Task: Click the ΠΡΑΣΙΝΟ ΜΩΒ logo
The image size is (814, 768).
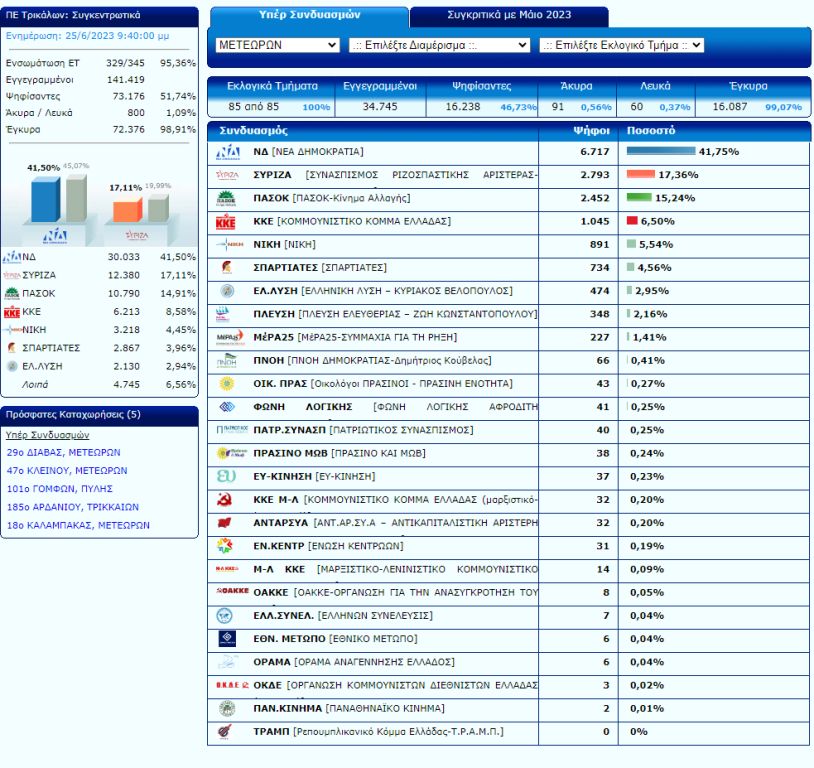Action: point(232,453)
